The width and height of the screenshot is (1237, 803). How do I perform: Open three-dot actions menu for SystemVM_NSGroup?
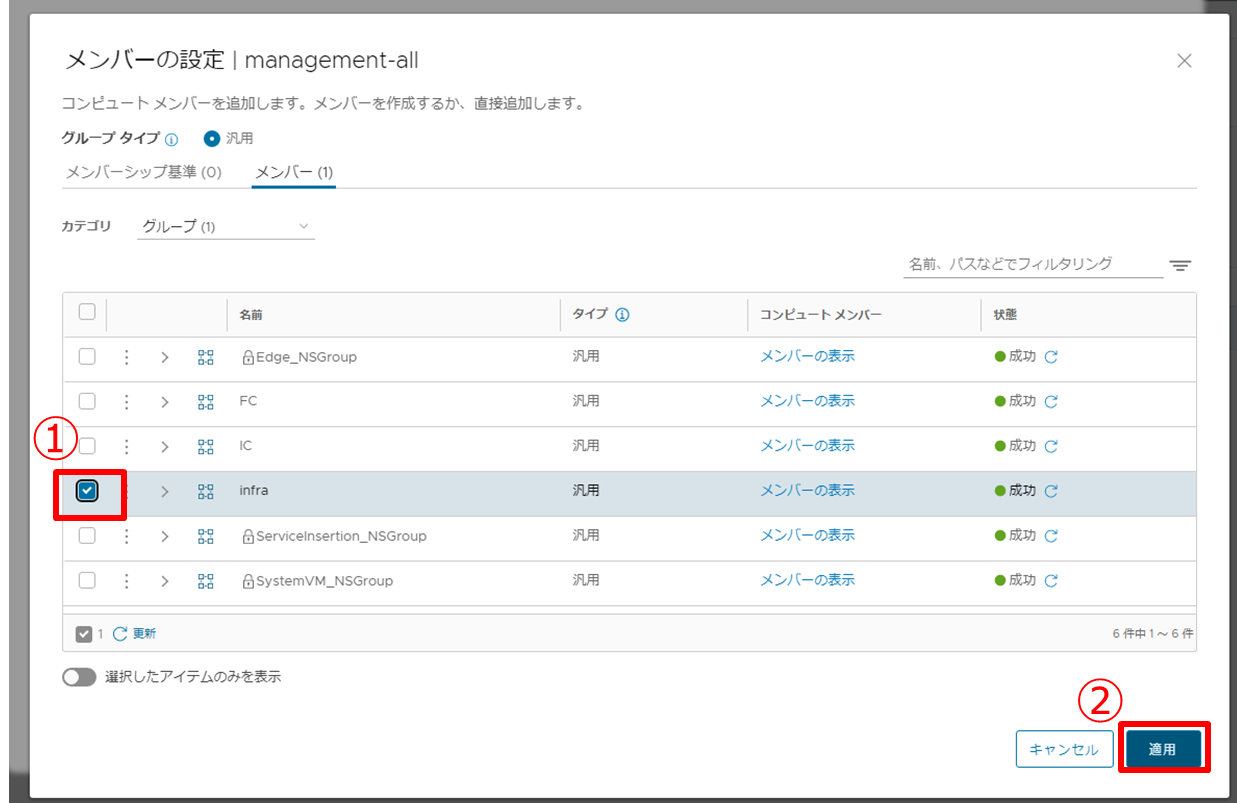pyautogui.click(x=126, y=580)
